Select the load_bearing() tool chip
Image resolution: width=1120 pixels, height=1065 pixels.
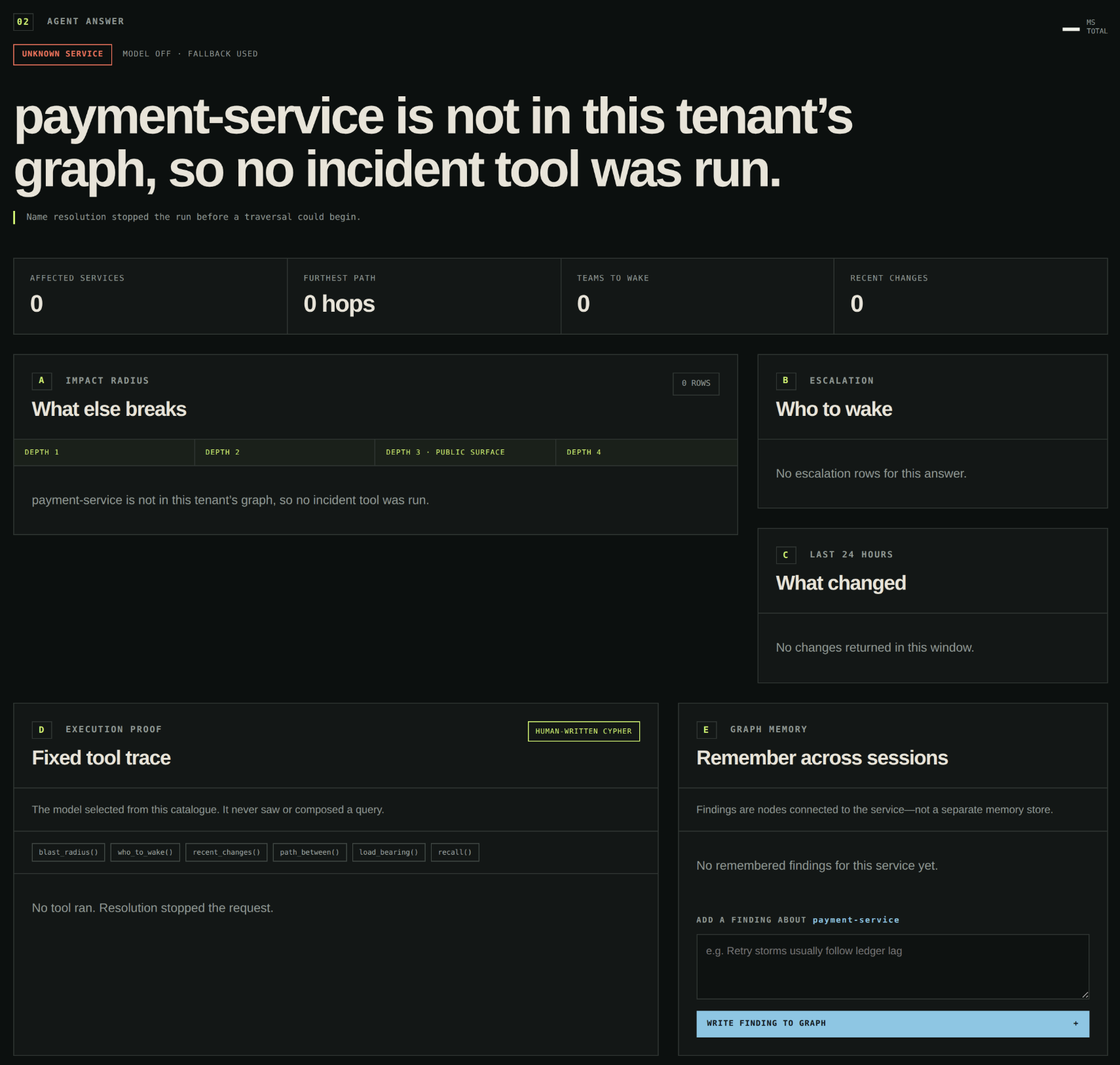tap(388, 852)
